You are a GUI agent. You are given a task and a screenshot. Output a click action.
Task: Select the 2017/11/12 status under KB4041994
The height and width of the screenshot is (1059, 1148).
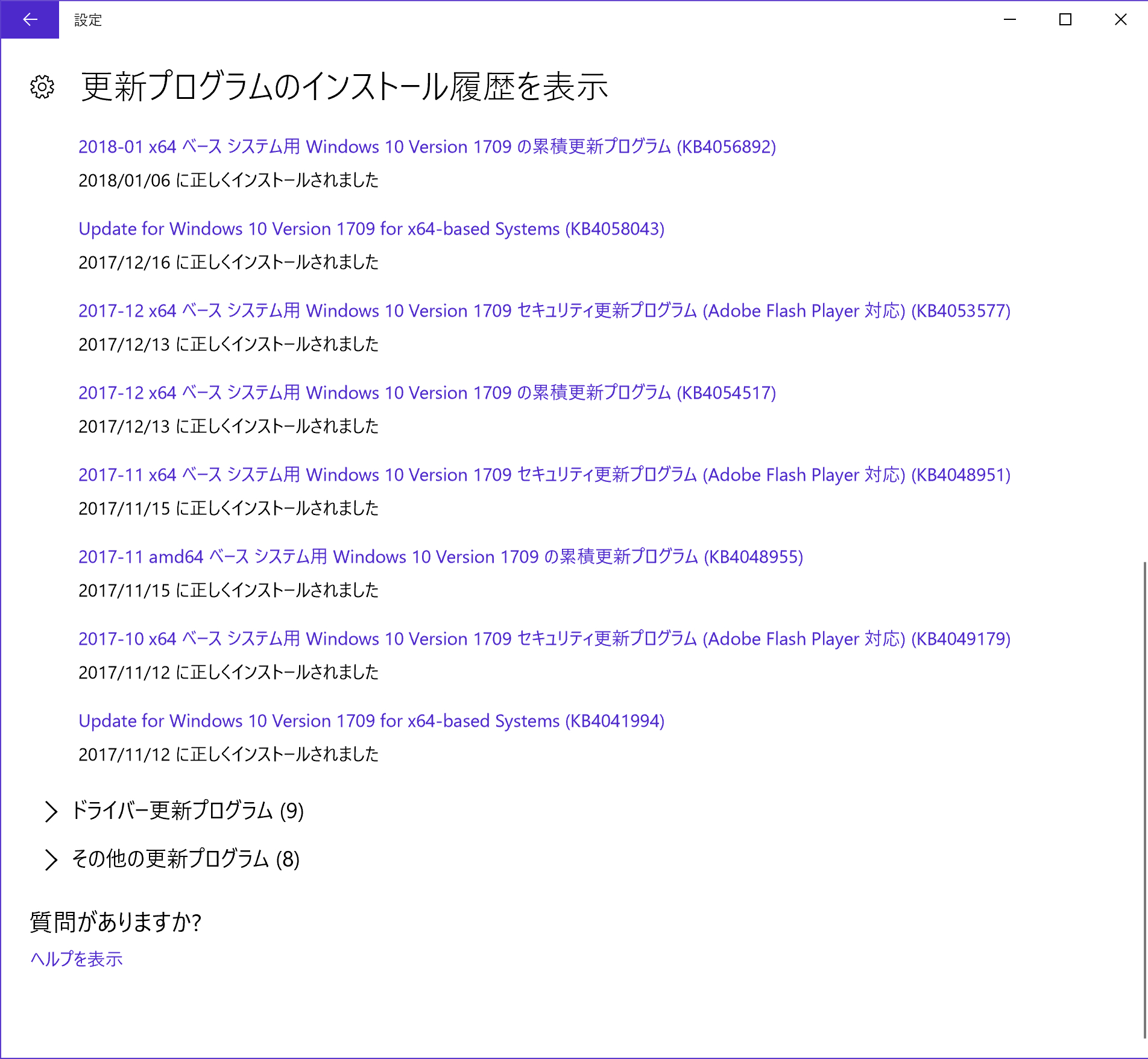point(229,754)
